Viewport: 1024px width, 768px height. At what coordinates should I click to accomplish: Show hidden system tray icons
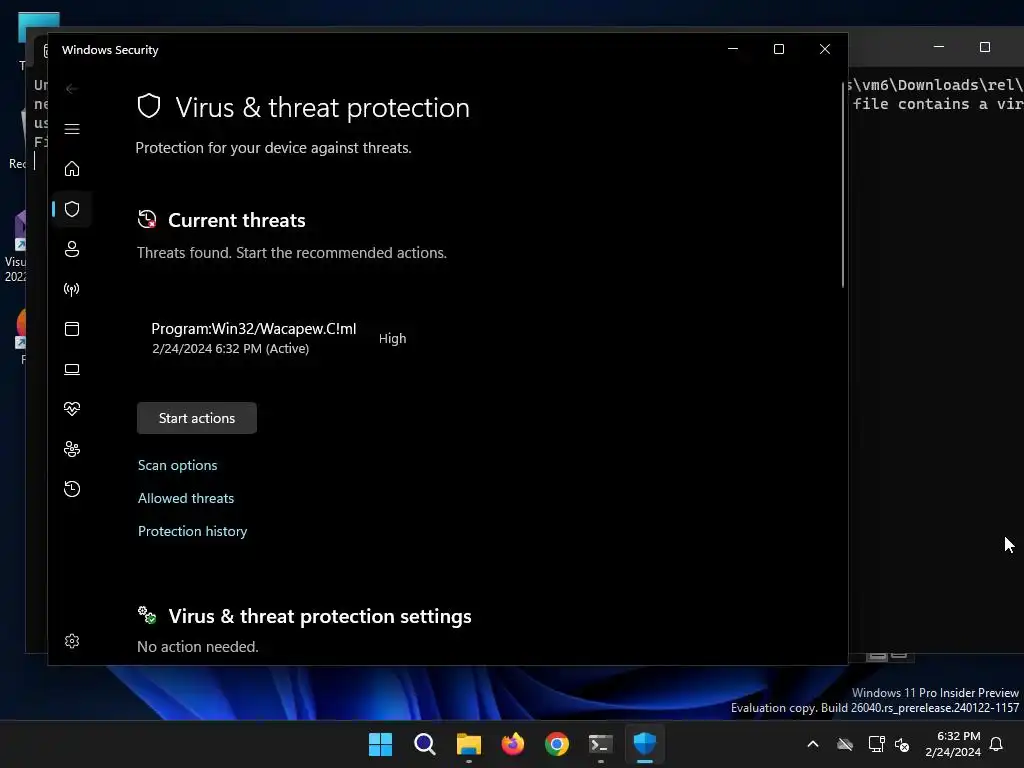pos(813,744)
